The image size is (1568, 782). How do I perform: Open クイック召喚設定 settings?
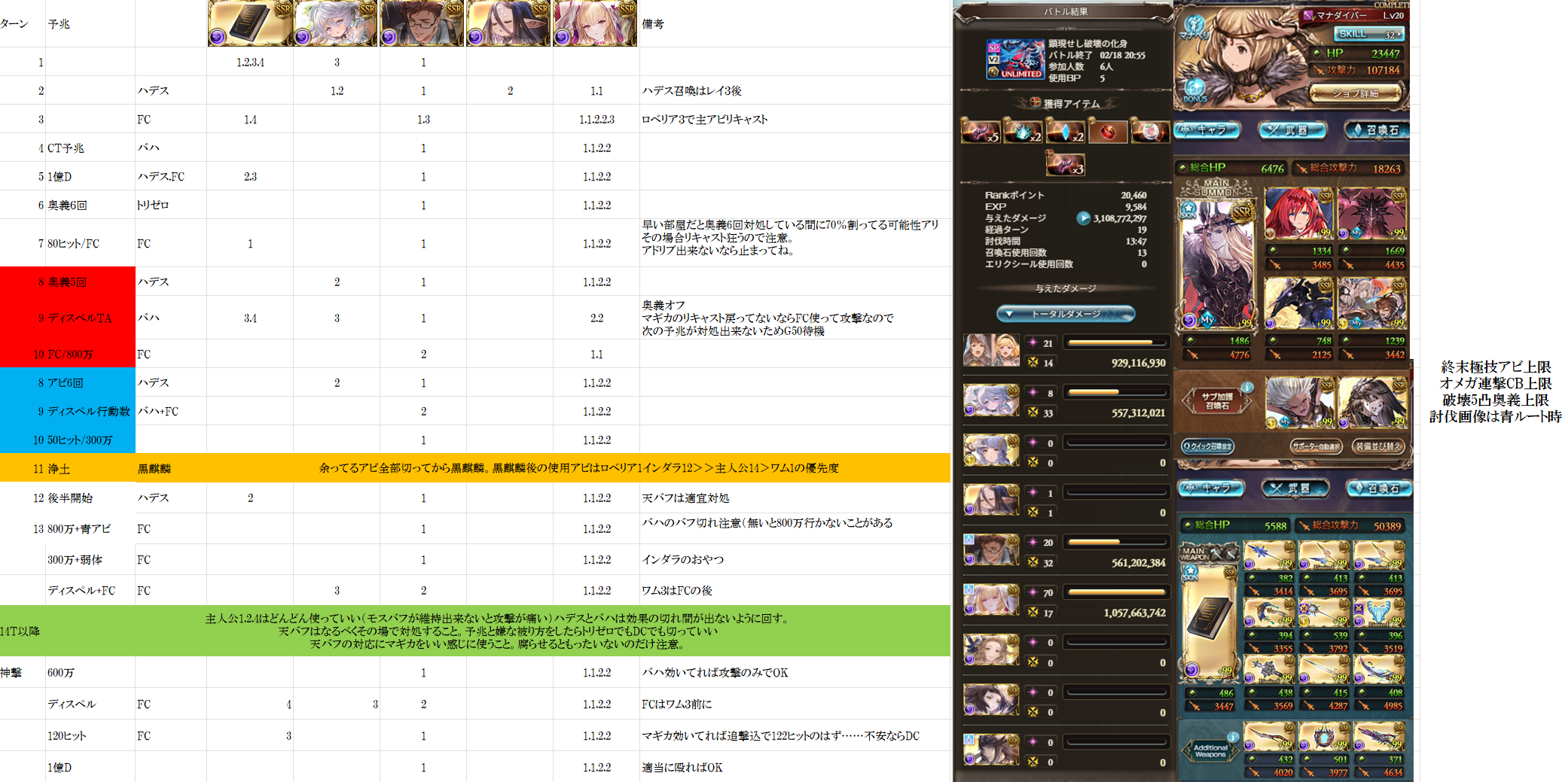coord(1207,446)
